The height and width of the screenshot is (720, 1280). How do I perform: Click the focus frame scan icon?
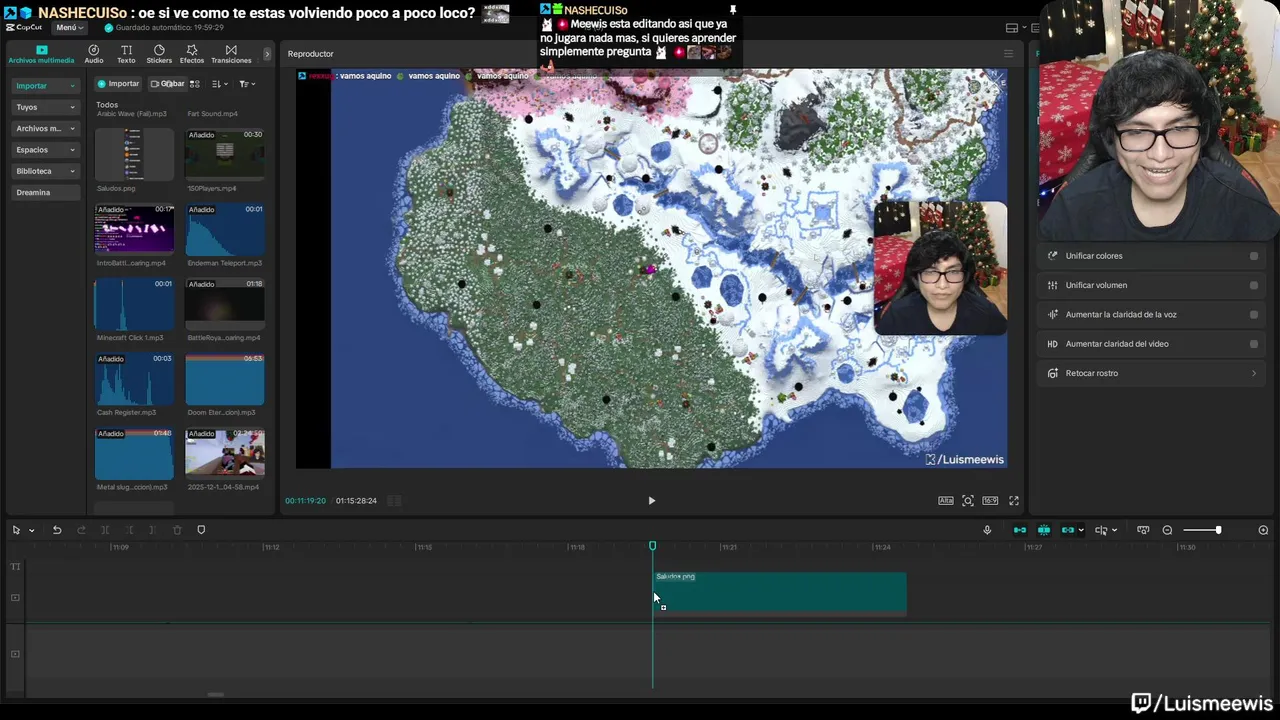point(968,501)
